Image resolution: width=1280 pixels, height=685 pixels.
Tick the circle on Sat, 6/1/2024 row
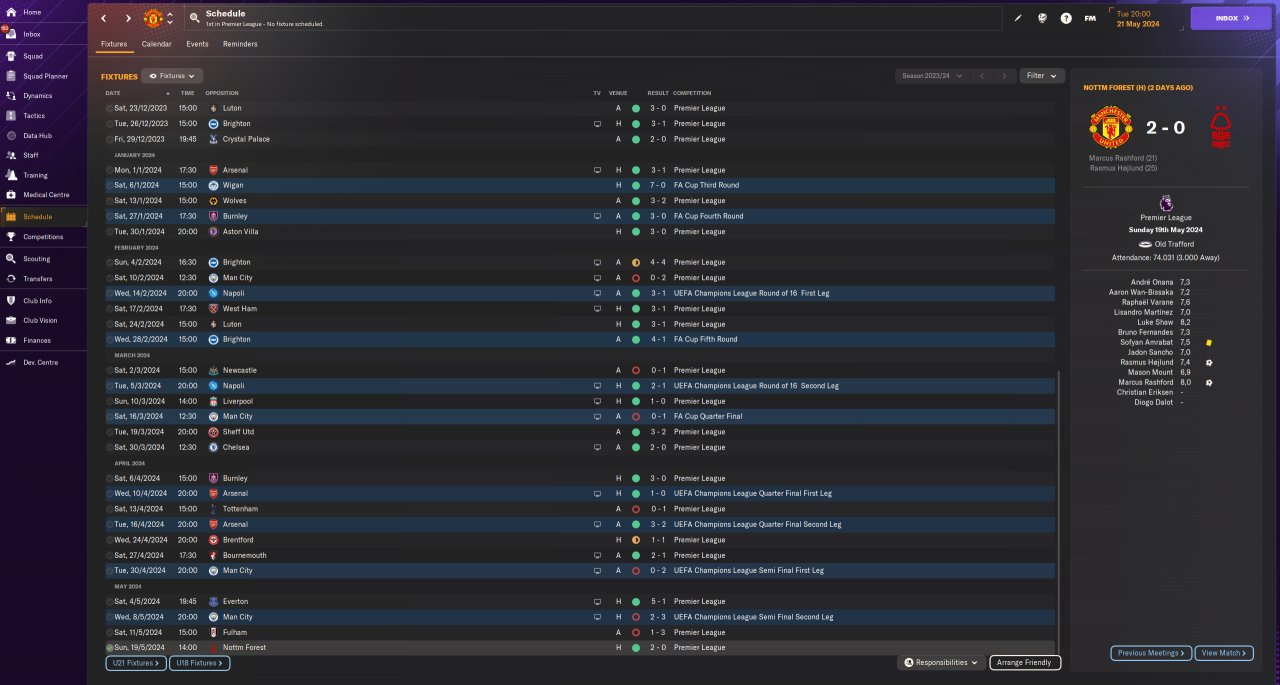[x=110, y=185]
